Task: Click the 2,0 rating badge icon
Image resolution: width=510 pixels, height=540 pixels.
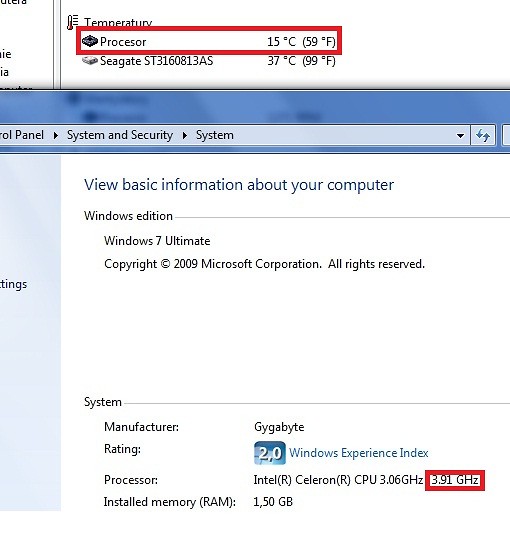Action: pyautogui.click(x=270, y=453)
